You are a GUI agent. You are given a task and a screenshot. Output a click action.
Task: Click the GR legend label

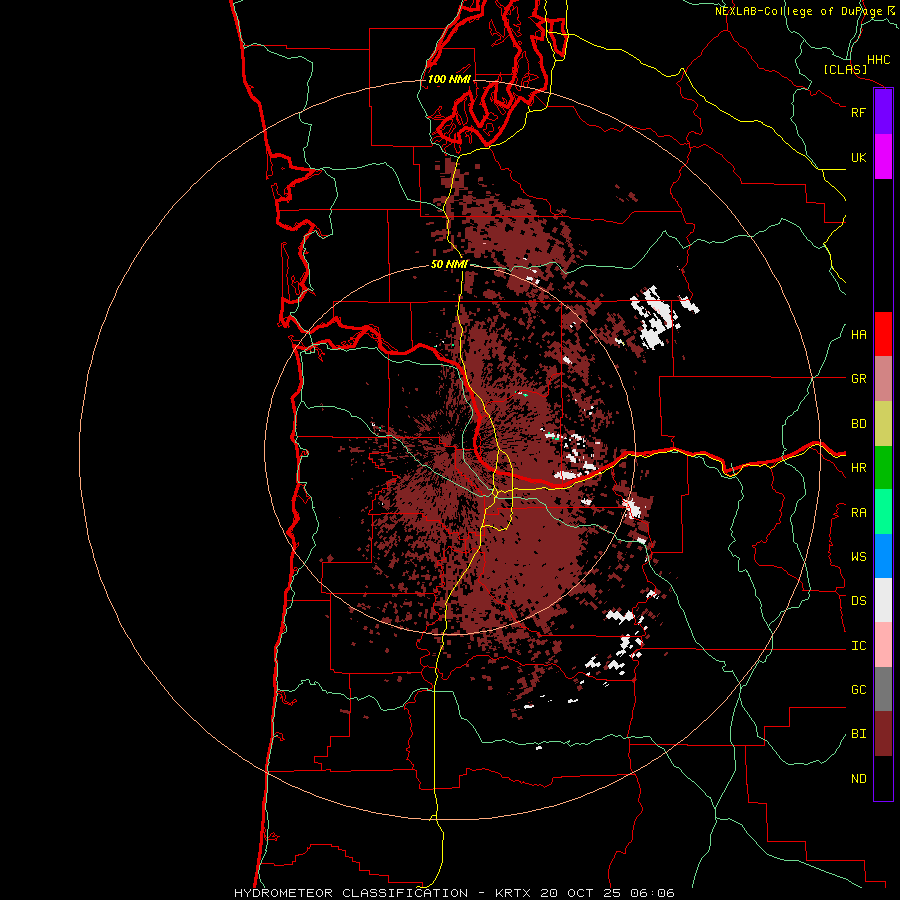[x=858, y=379]
